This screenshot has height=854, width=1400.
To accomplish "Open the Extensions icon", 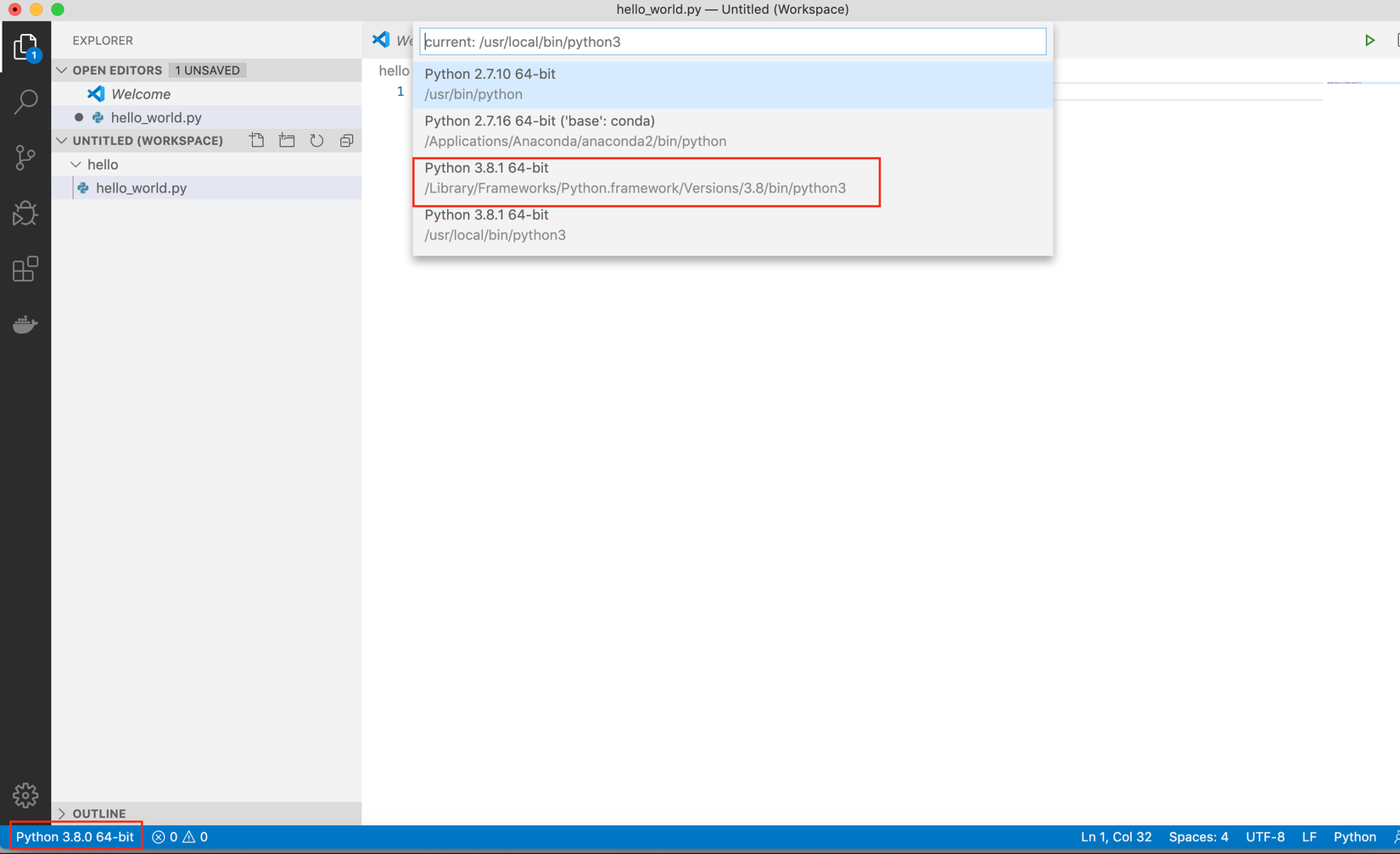I will 25,269.
